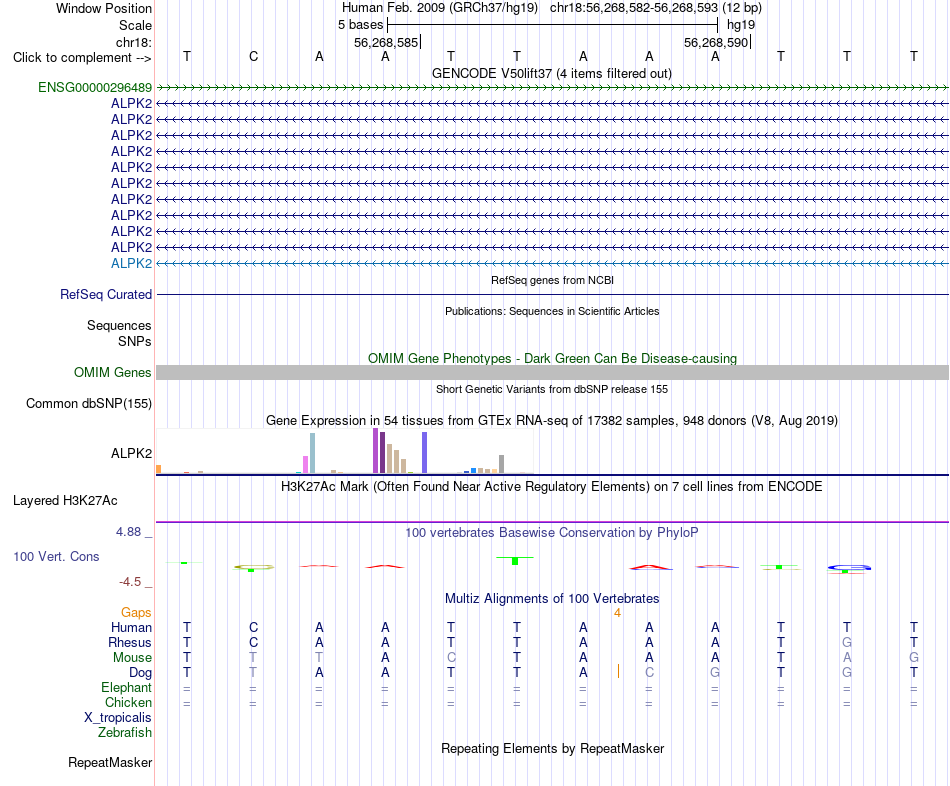The image size is (950, 786).
Task: Open the 'OMIM Gene Phenotypes' track title
Action: (552, 359)
